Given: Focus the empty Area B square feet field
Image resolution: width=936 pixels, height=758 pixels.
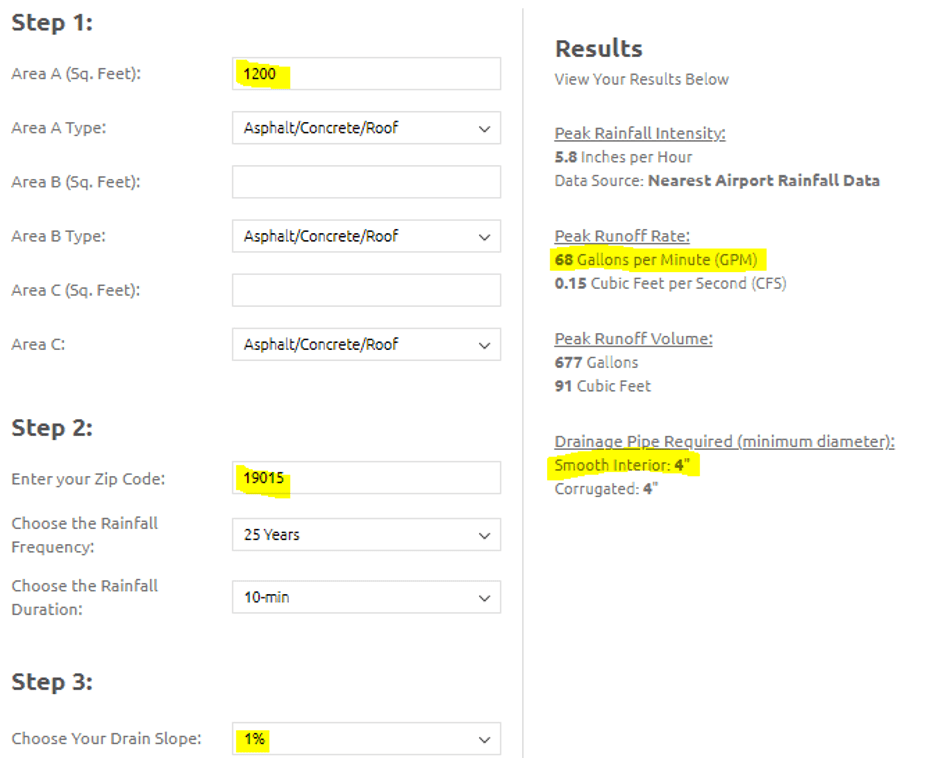Looking at the screenshot, I should (x=366, y=182).
